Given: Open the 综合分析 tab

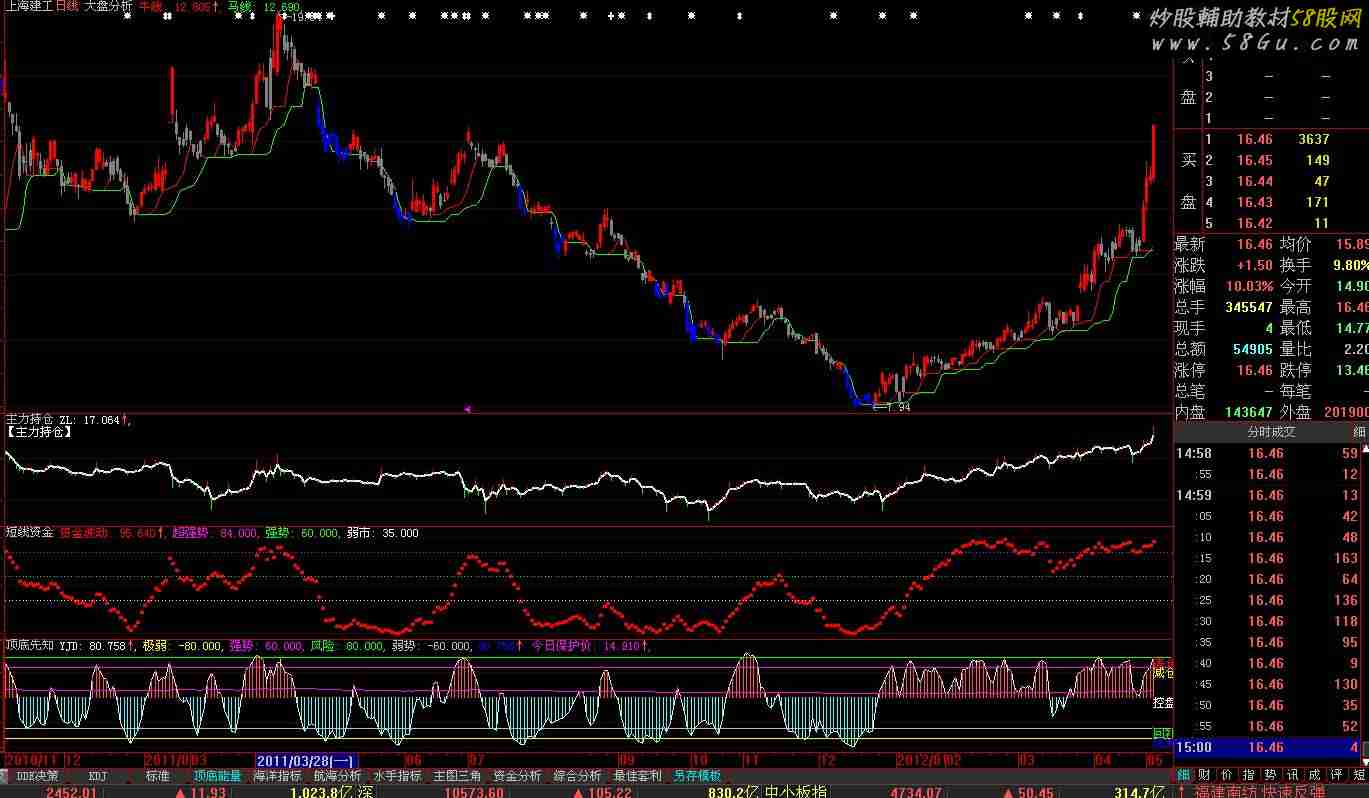Looking at the screenshot, I should pos(577,776).
